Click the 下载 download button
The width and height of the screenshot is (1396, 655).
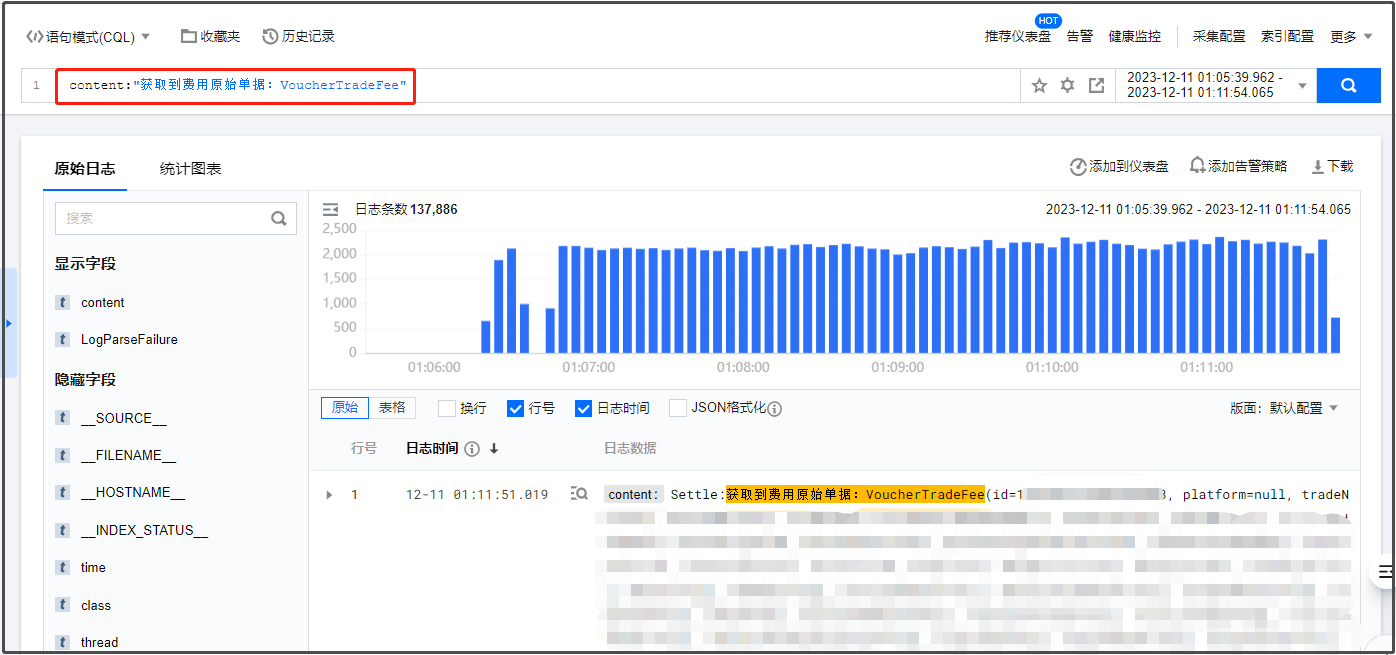pyautogui.click(x=1332, y=167)
